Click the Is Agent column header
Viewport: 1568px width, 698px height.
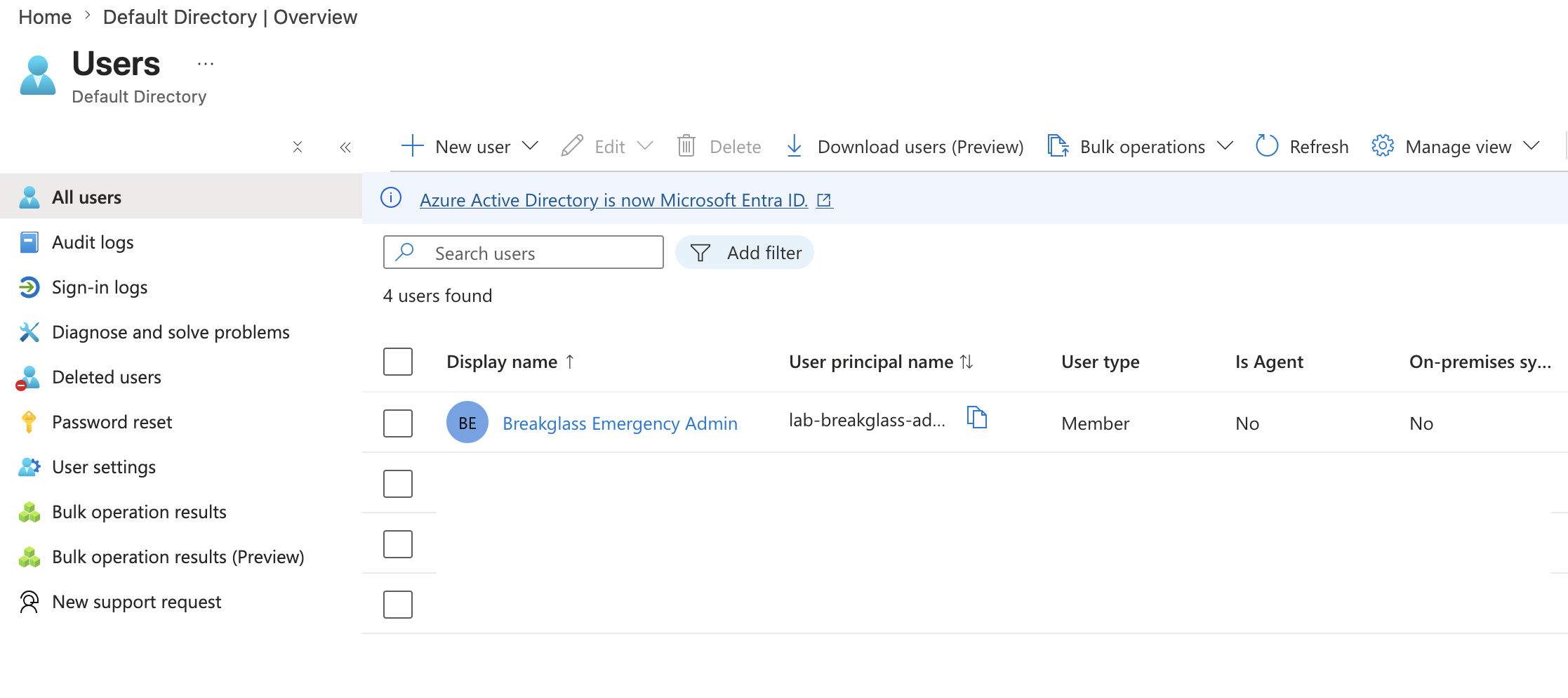coord(1269,362)
